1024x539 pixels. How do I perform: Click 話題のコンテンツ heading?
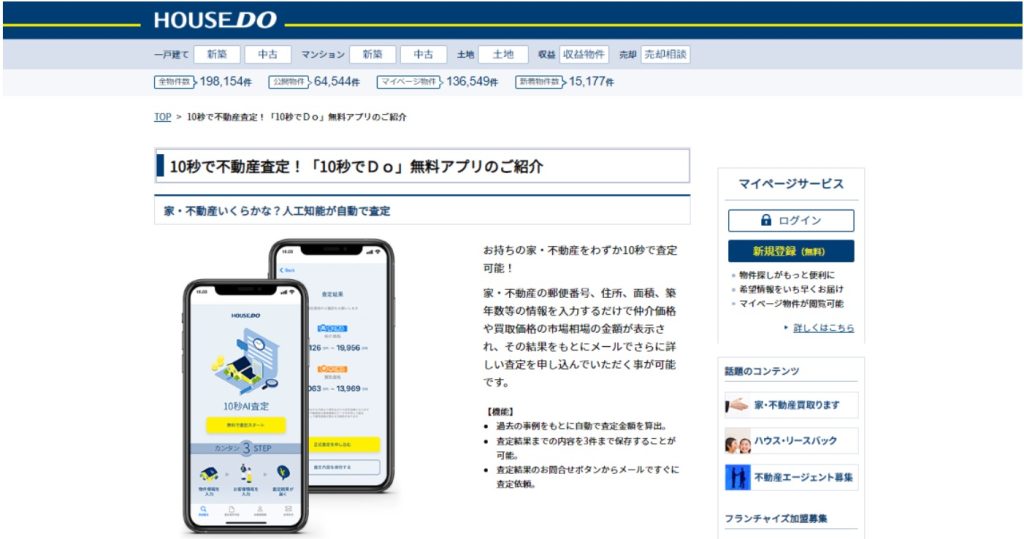(x=761, y=371)
